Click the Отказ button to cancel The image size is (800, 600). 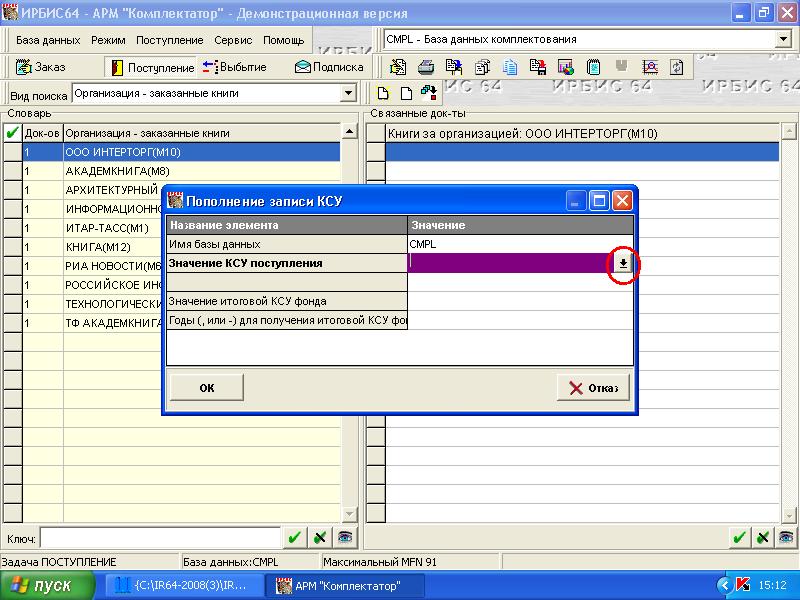point(593,388)
